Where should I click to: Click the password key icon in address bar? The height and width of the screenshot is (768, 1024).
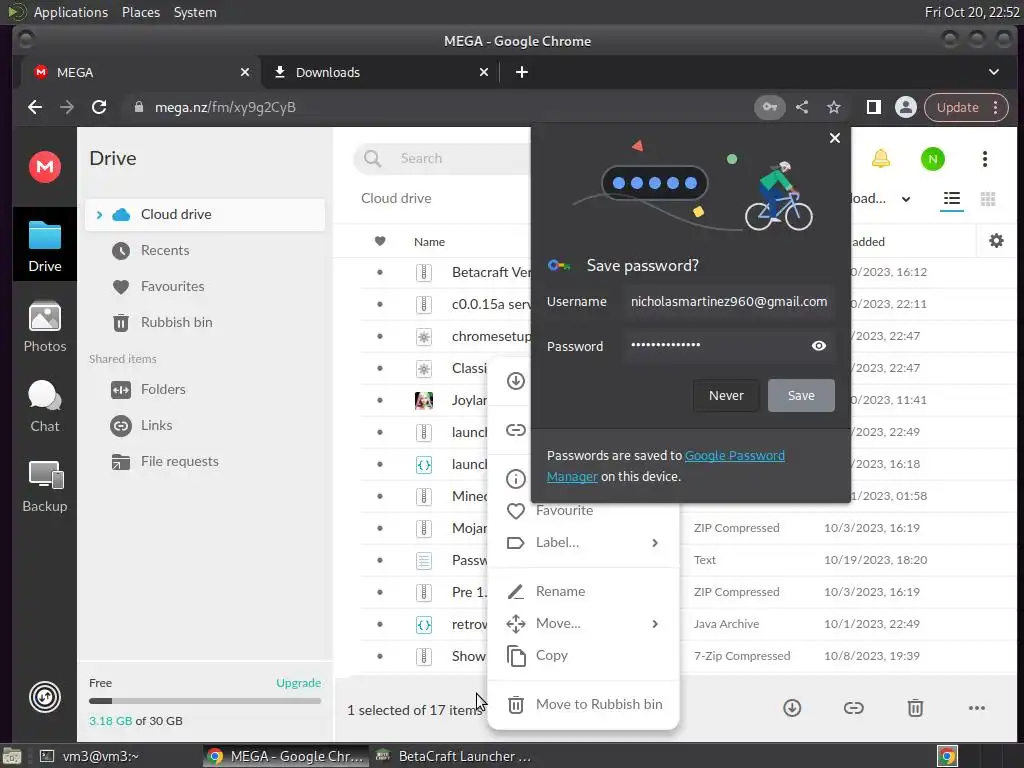click(769, 107)
